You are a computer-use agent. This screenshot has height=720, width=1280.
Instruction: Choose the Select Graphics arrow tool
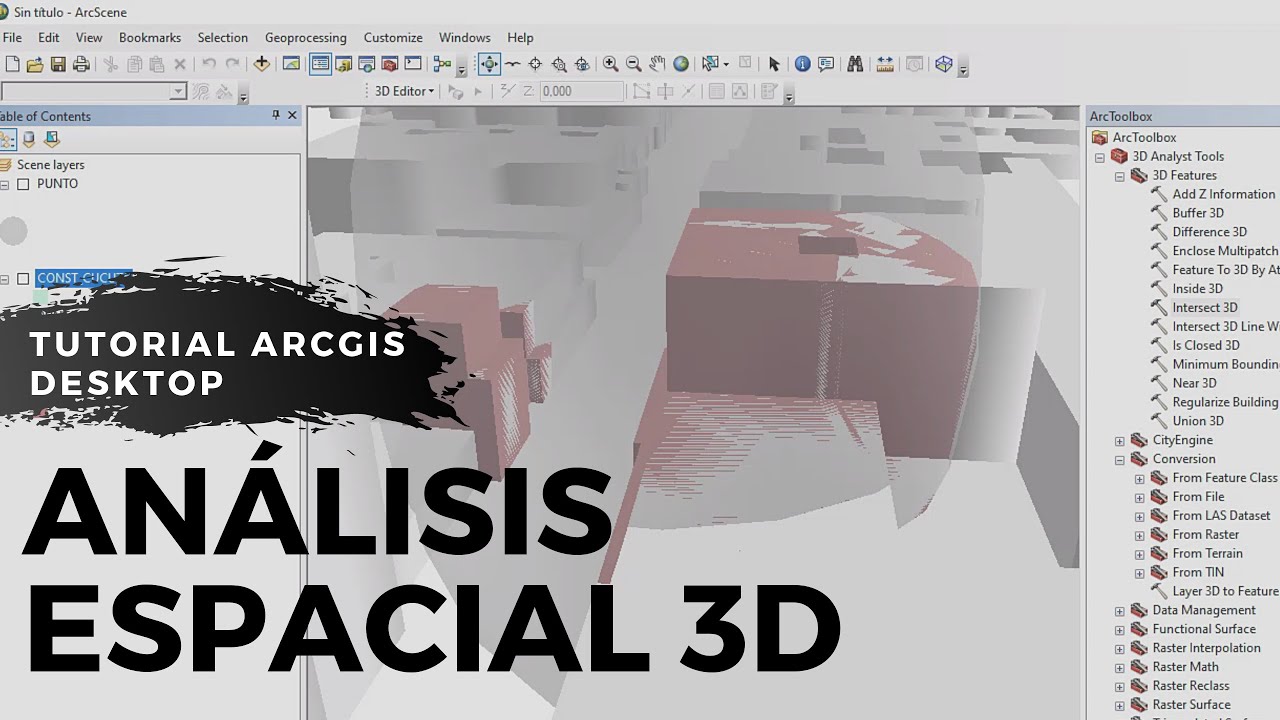click(x=774, y=64)
